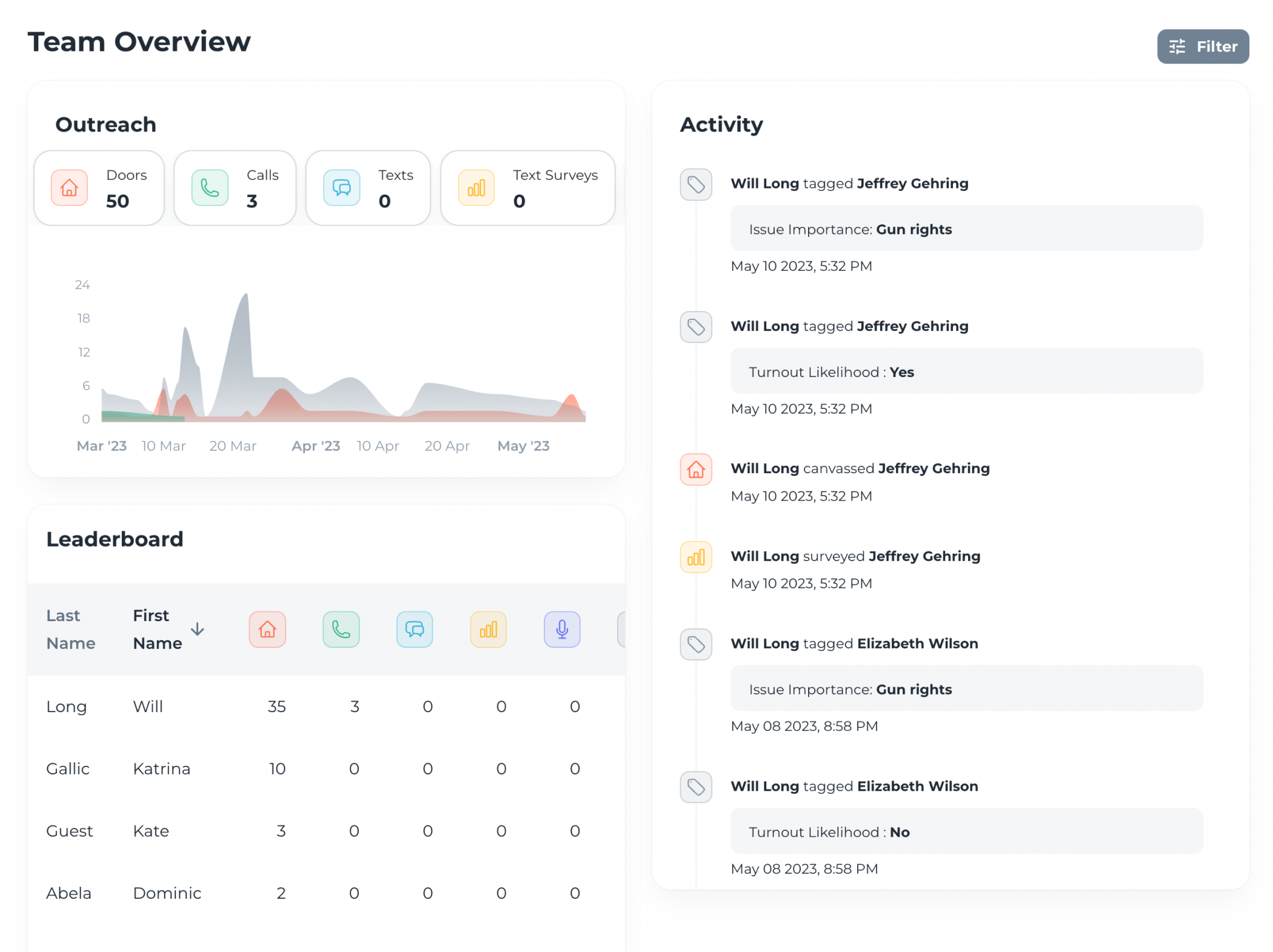The width and height of the screenshot is (1273, 952).
Task: Click the Doors house icon in Outreach
Action: [68, 188]
